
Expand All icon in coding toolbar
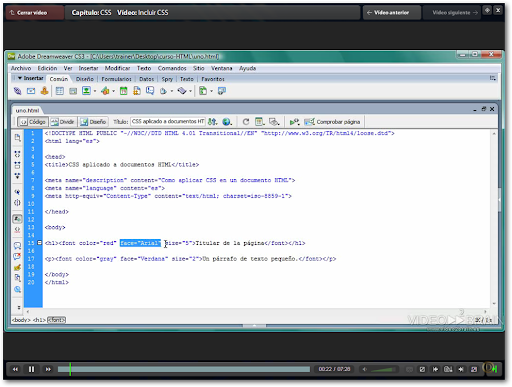17,176
